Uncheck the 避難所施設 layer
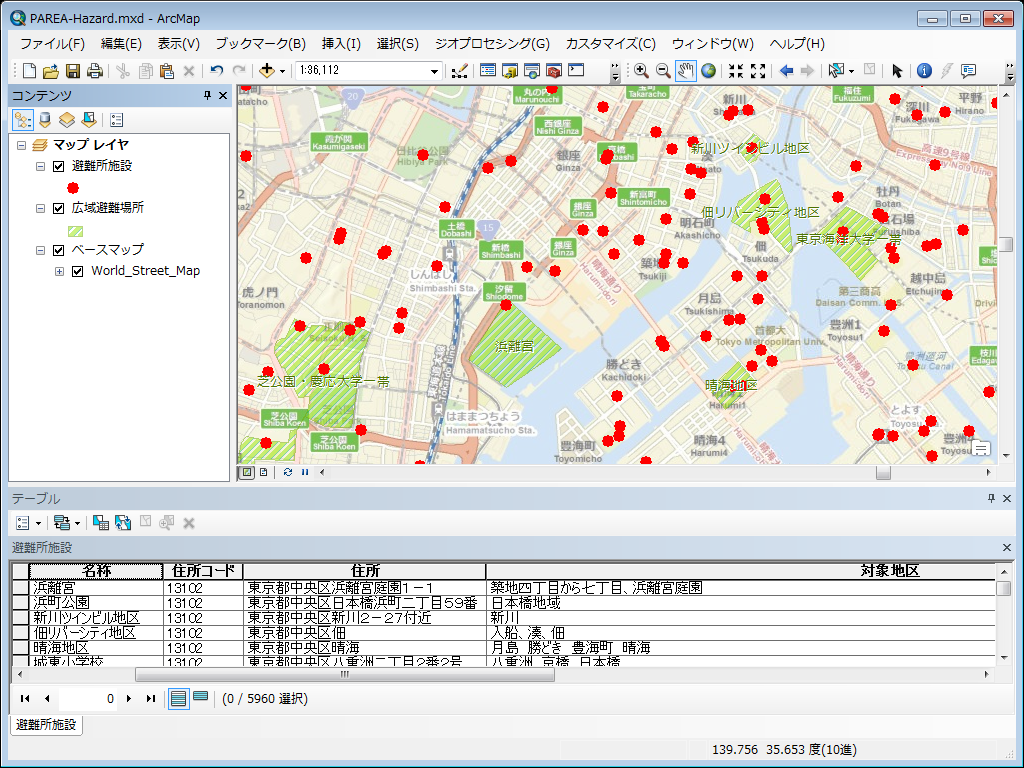Screen dimensions: 1024x768 pos(58,167)
